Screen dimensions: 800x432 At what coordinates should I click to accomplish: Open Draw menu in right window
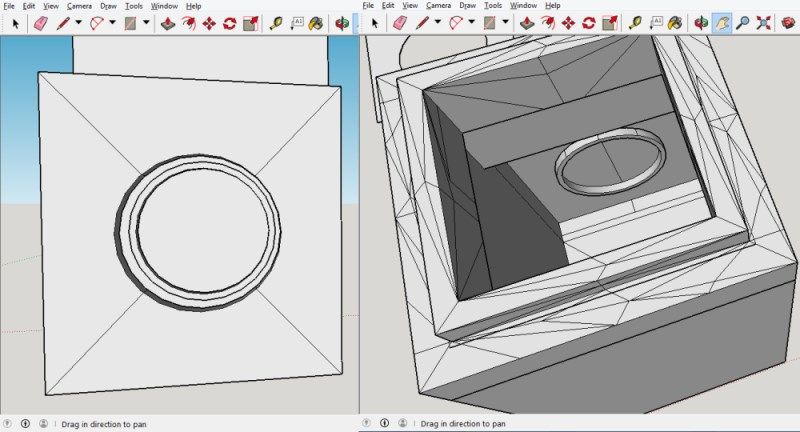467,6
